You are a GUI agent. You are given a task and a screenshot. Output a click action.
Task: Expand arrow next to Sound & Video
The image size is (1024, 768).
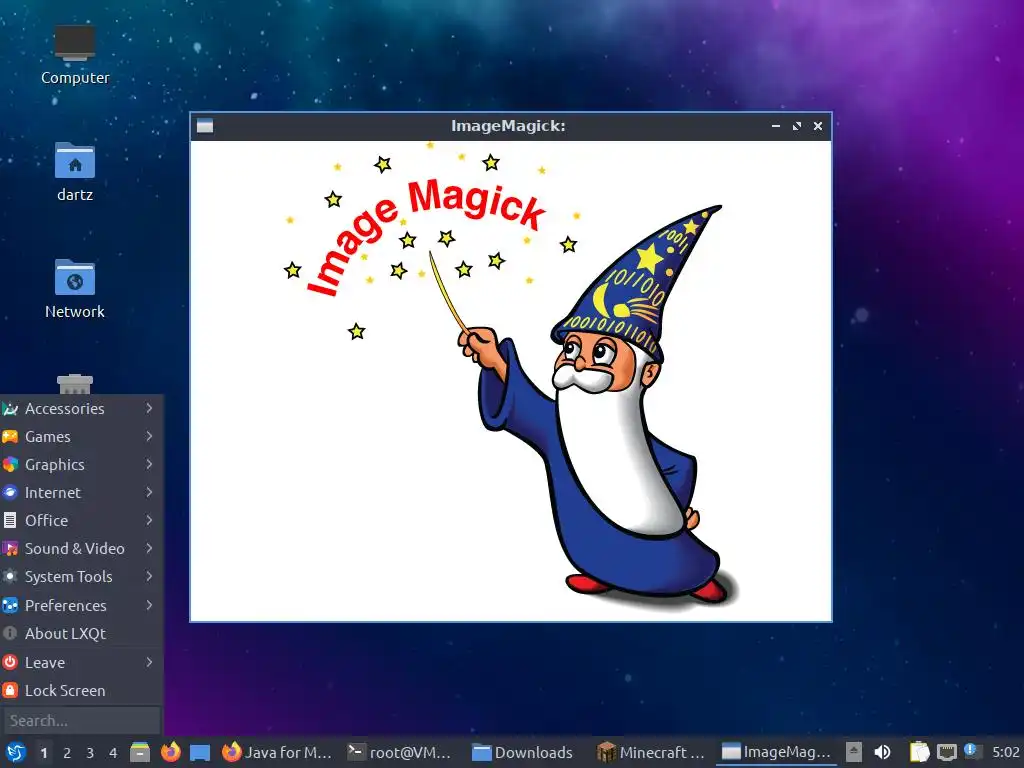pos(150,549)
